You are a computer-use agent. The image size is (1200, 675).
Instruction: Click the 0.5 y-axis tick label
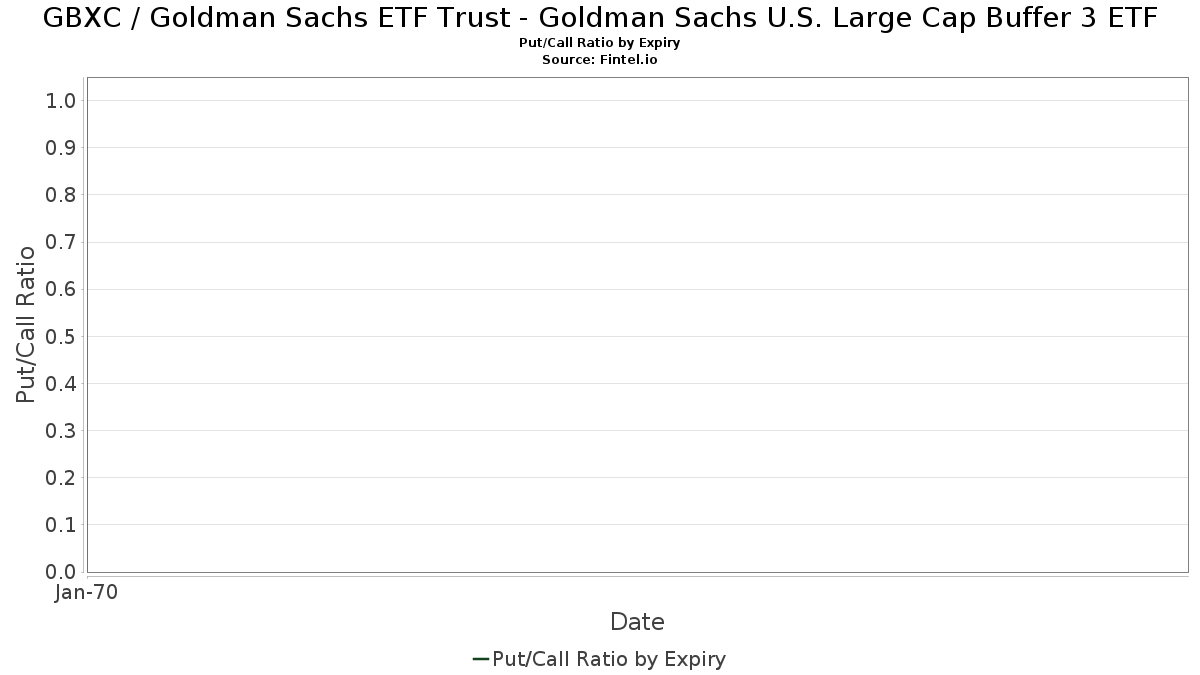pos(61,336)
